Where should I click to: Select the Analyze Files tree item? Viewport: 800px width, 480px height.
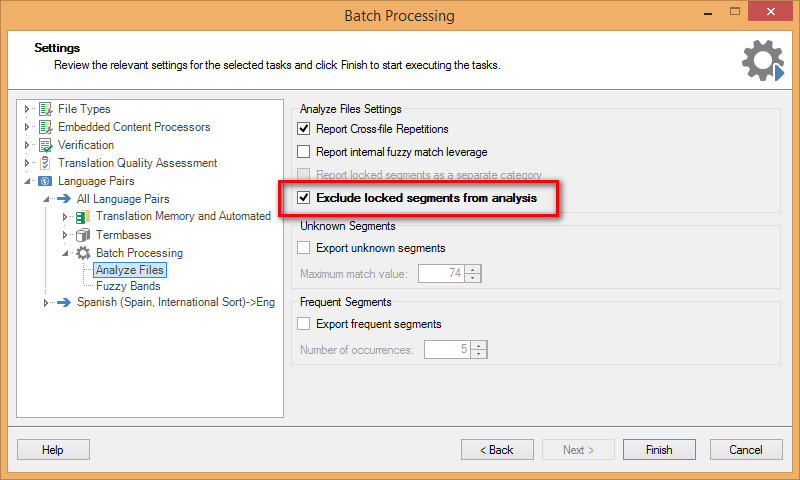(x=130, y=270)
